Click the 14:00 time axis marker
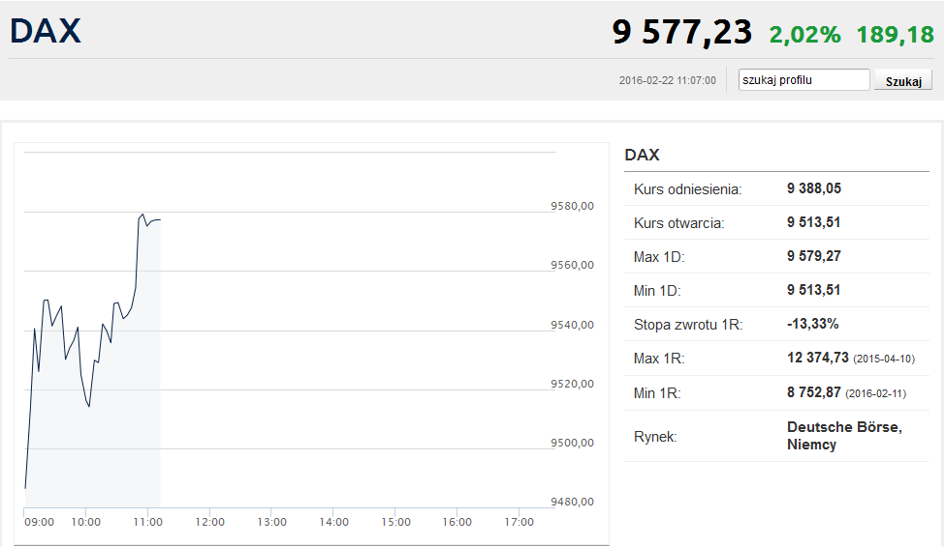The image size is (945, 547). 334,522
